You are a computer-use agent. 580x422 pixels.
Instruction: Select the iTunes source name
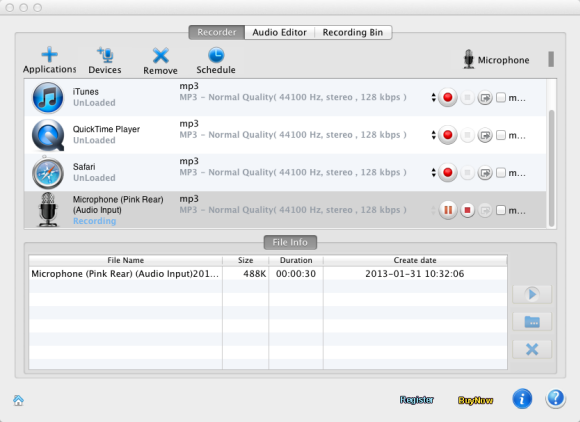click(x=85, y=92)
